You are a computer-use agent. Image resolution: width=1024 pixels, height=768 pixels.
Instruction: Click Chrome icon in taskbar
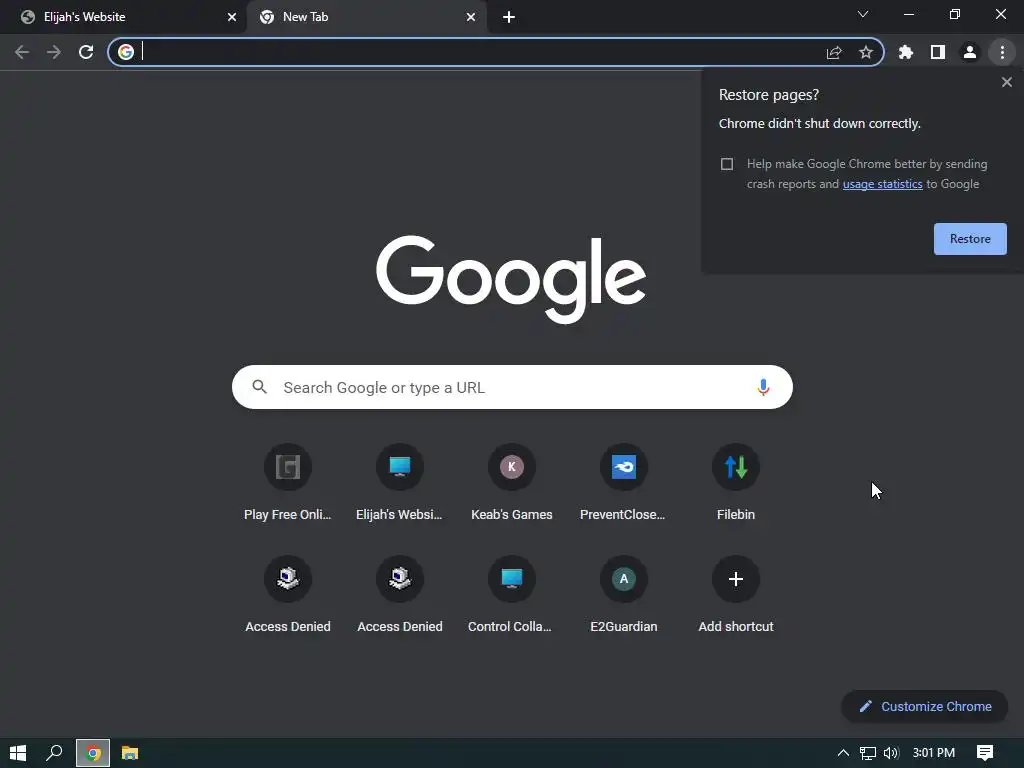(93, 753)
